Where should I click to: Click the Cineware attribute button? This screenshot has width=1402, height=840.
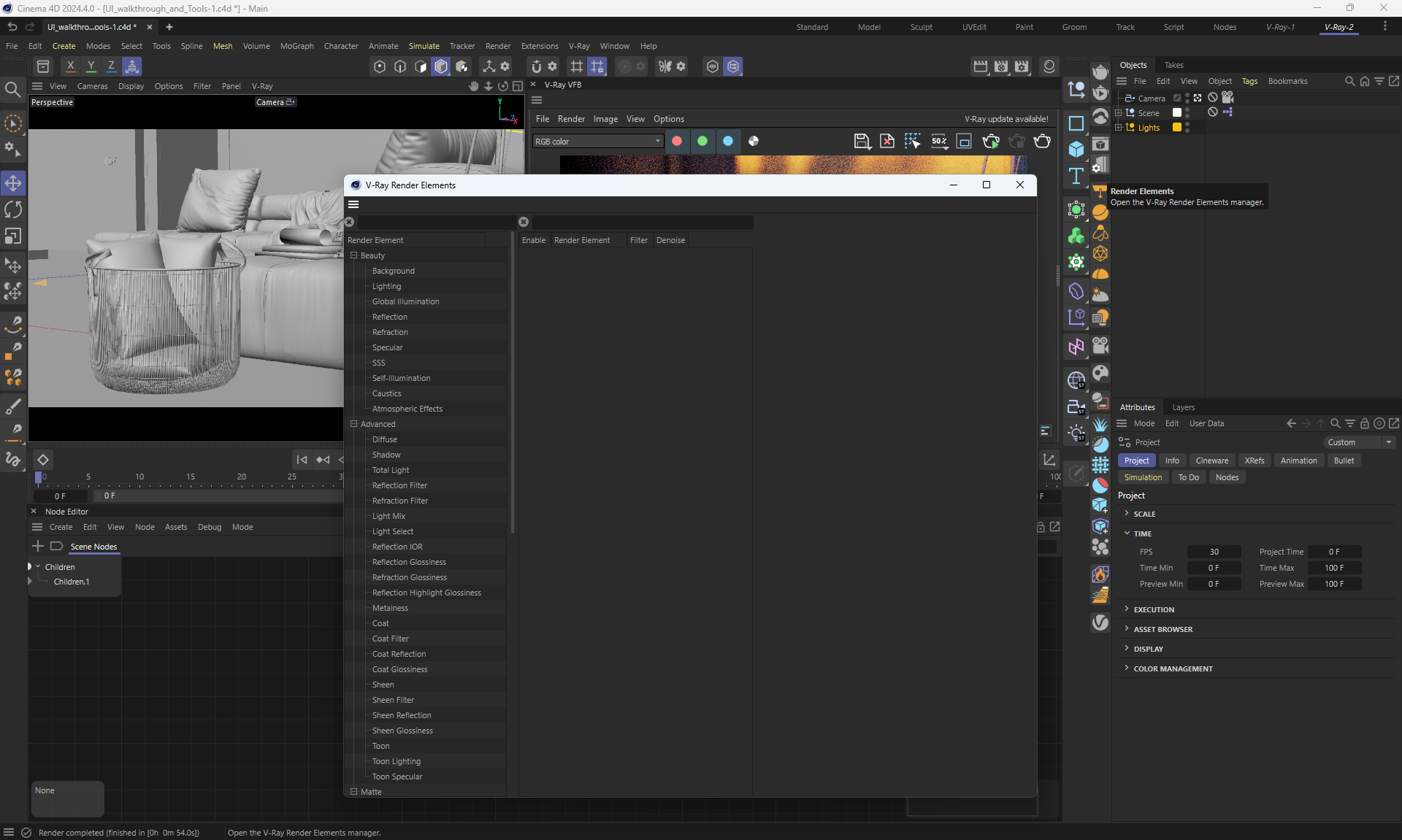1211,461
